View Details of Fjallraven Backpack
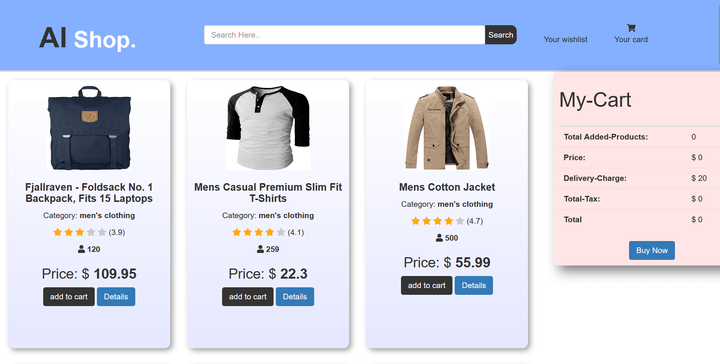This screenshot has height=364, width=720. [116, 297]
